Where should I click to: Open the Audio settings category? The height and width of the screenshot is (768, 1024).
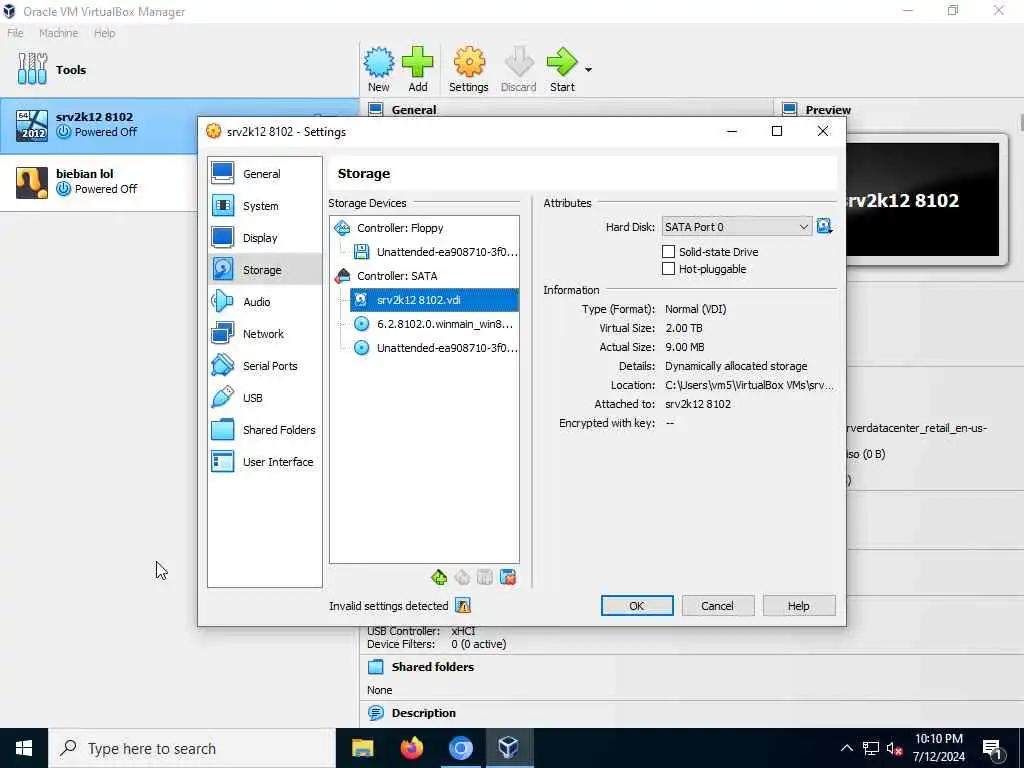(264, 302)
